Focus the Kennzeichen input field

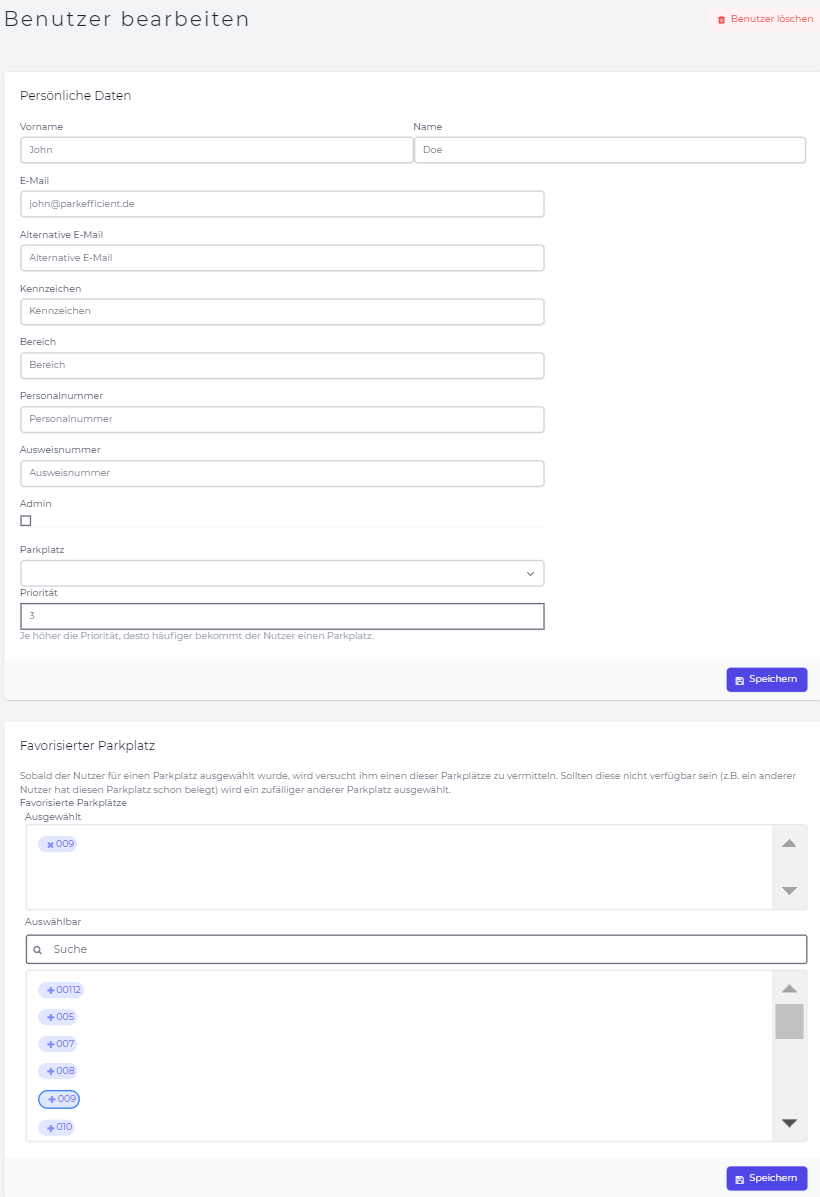click(x=282, y=311)
